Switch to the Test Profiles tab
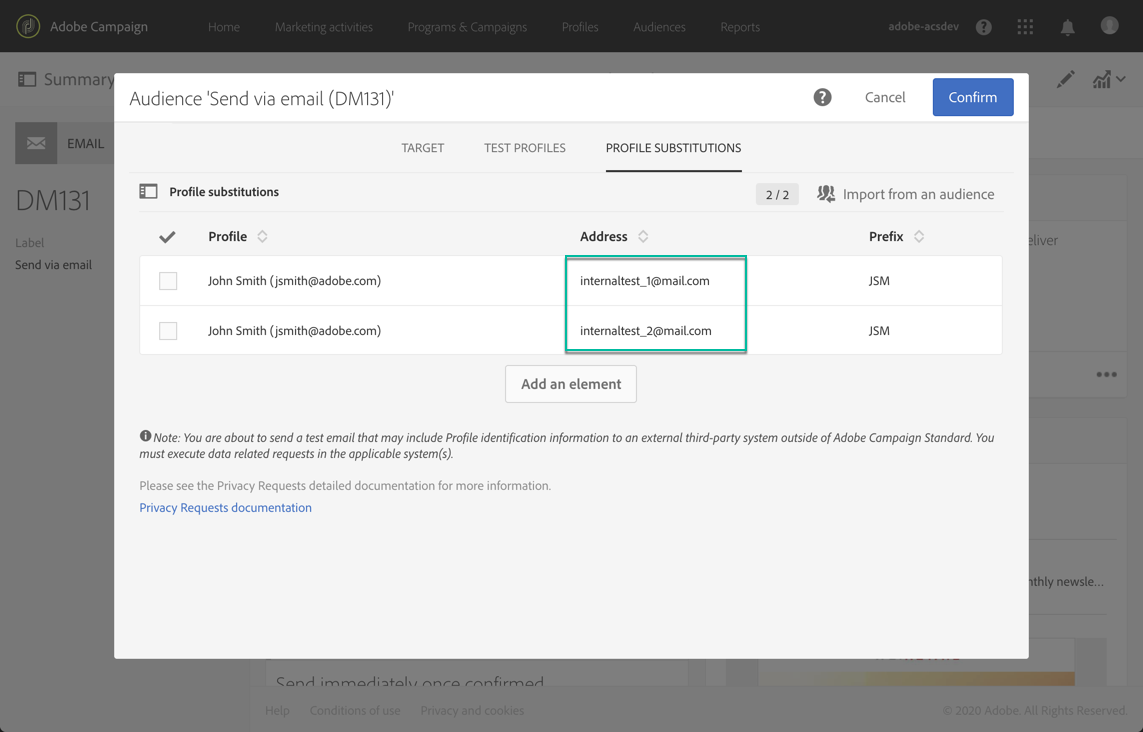This screenshot has height=732, width=1143. 525,148
